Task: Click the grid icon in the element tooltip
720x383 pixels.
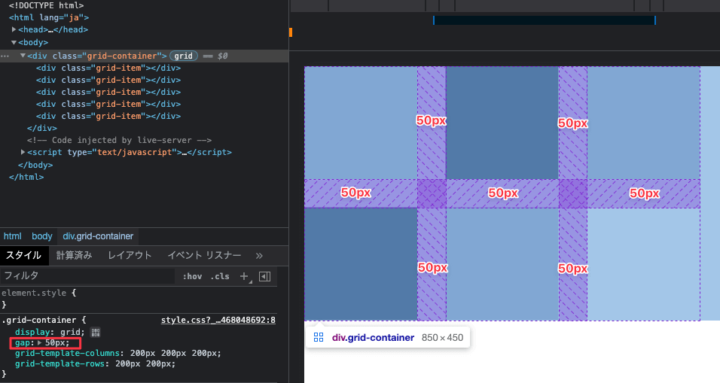Action: click(318, 338)
